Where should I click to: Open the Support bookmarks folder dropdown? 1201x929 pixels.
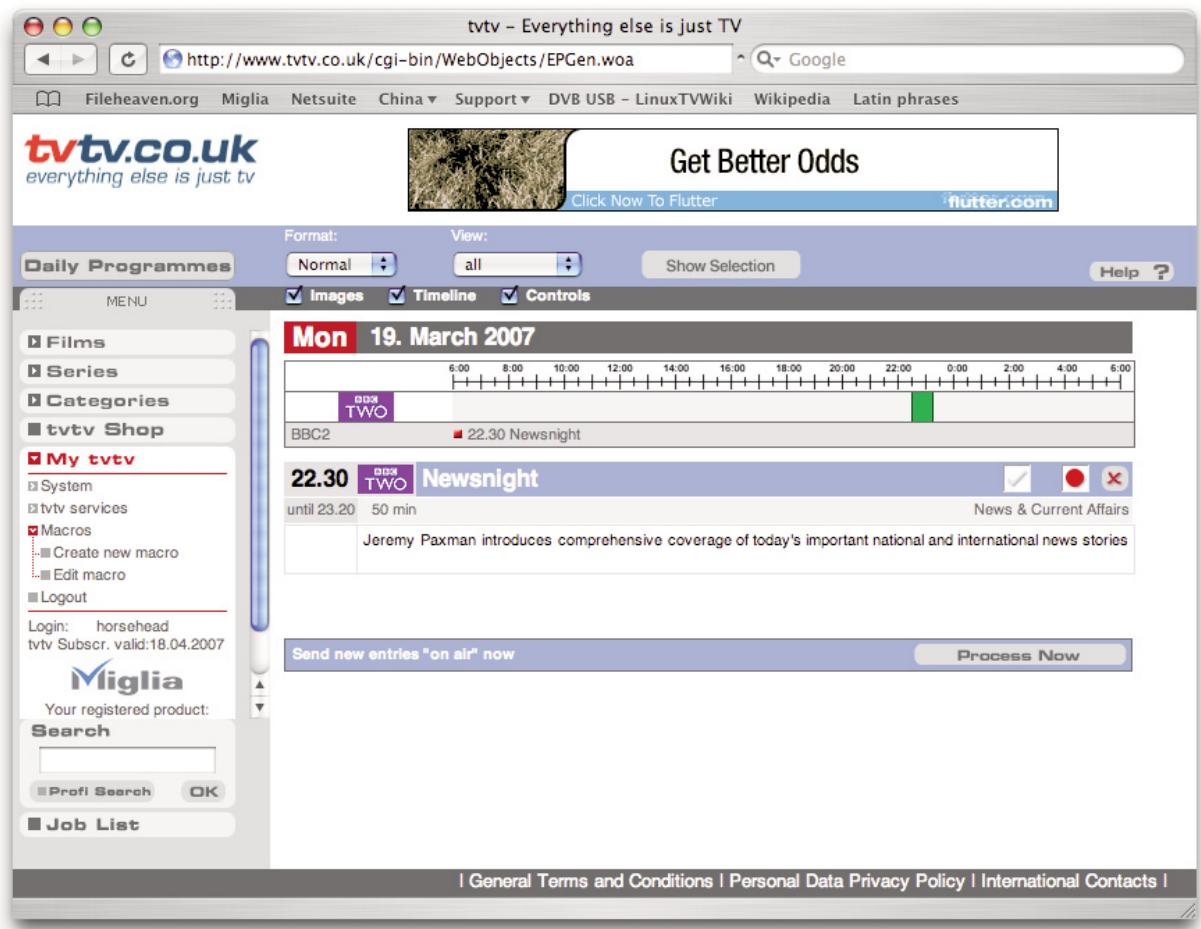pyautogui.click(x=492, y=99)
